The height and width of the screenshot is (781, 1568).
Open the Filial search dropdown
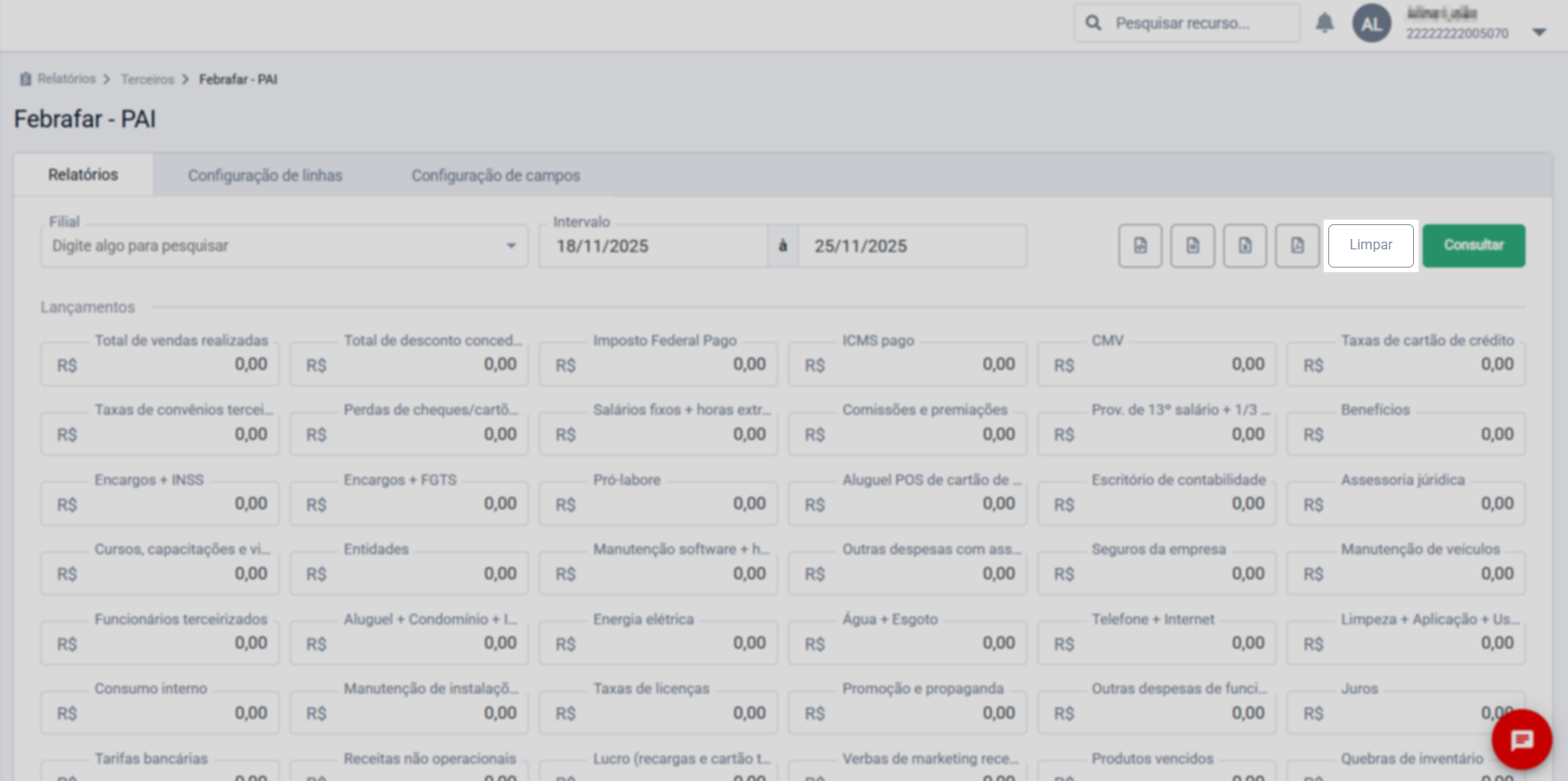(284, 246)
